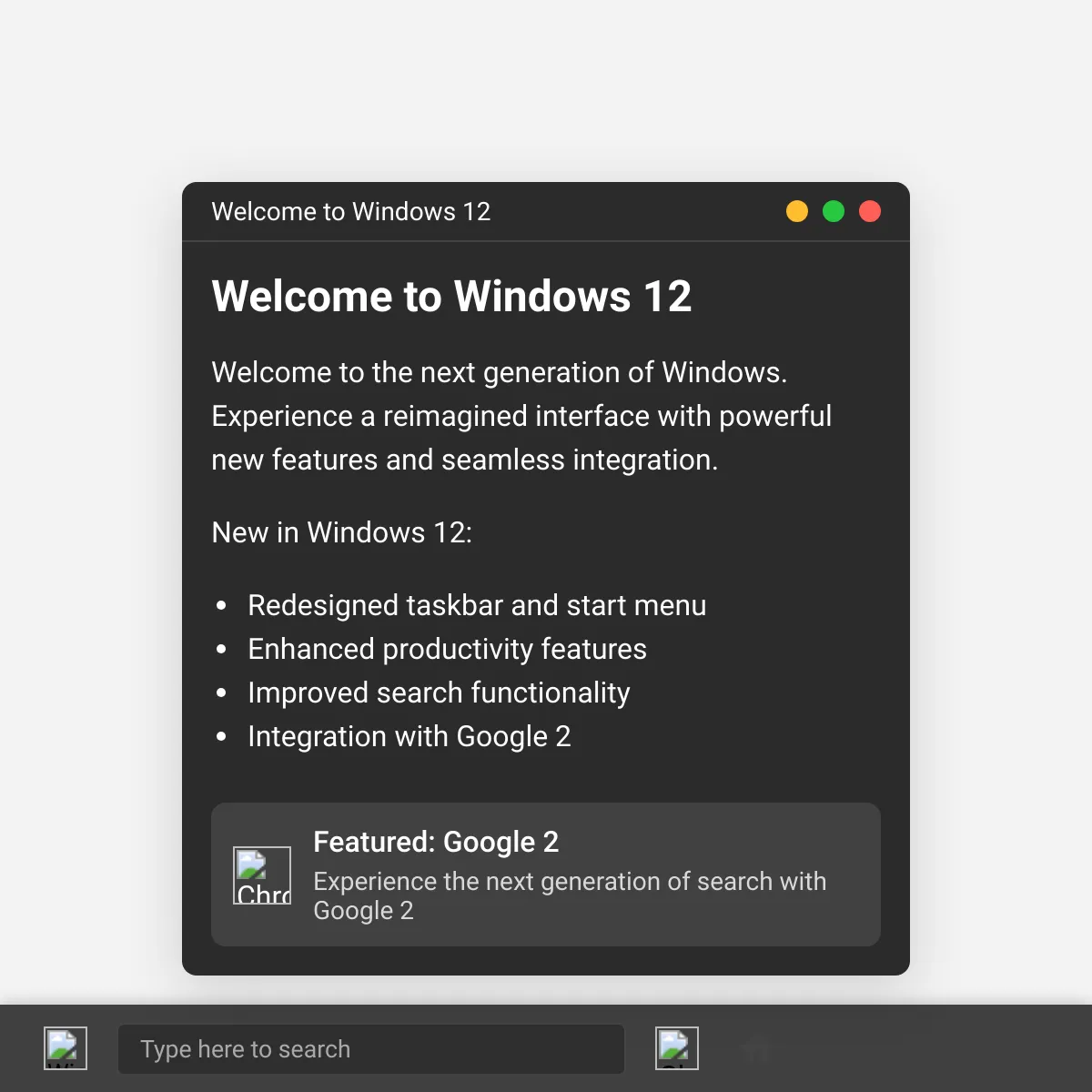Maximize the window with the green button
The width and height of the screenshot is (1092, 1092).
[834, 211]
